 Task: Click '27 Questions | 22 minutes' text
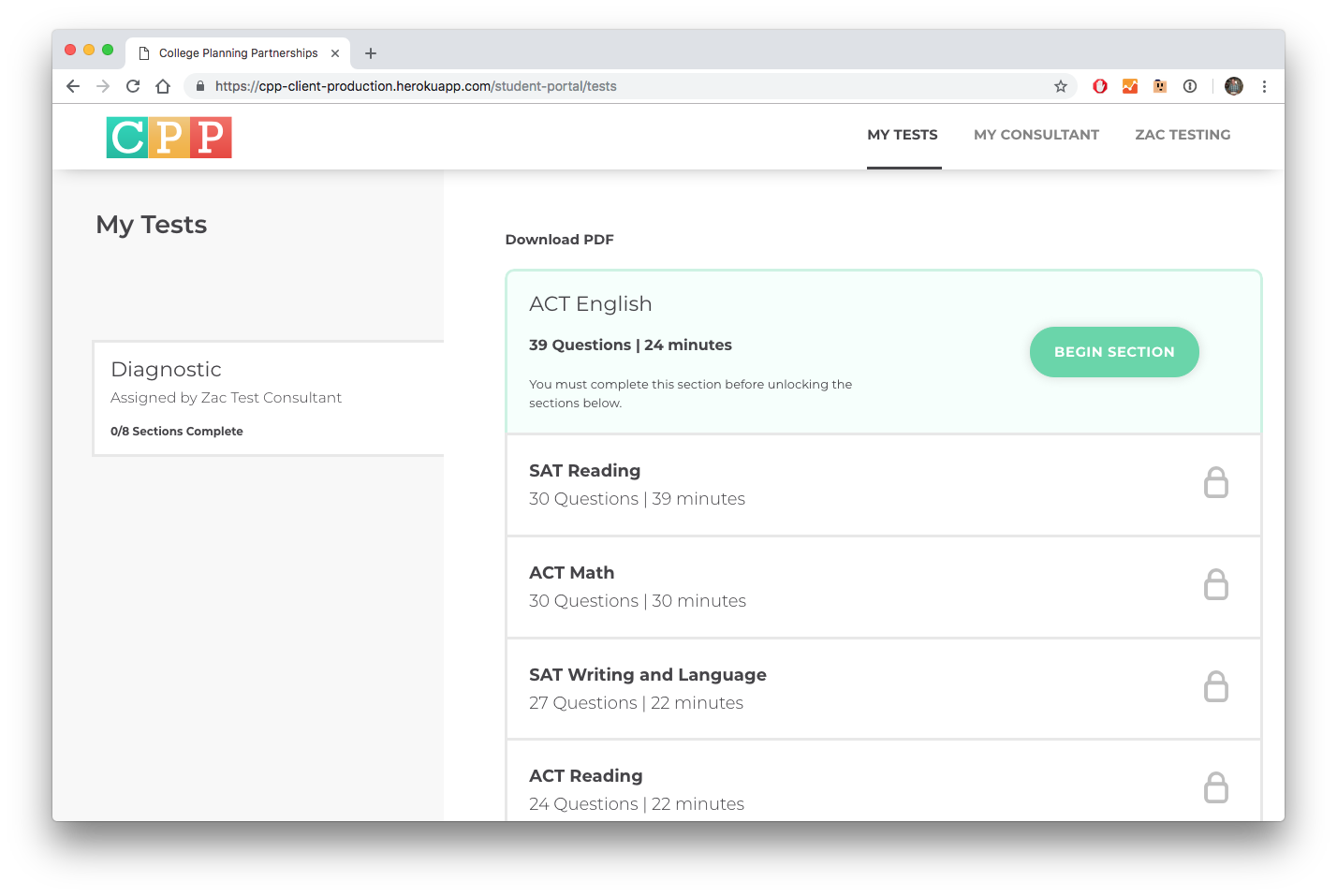636,703
